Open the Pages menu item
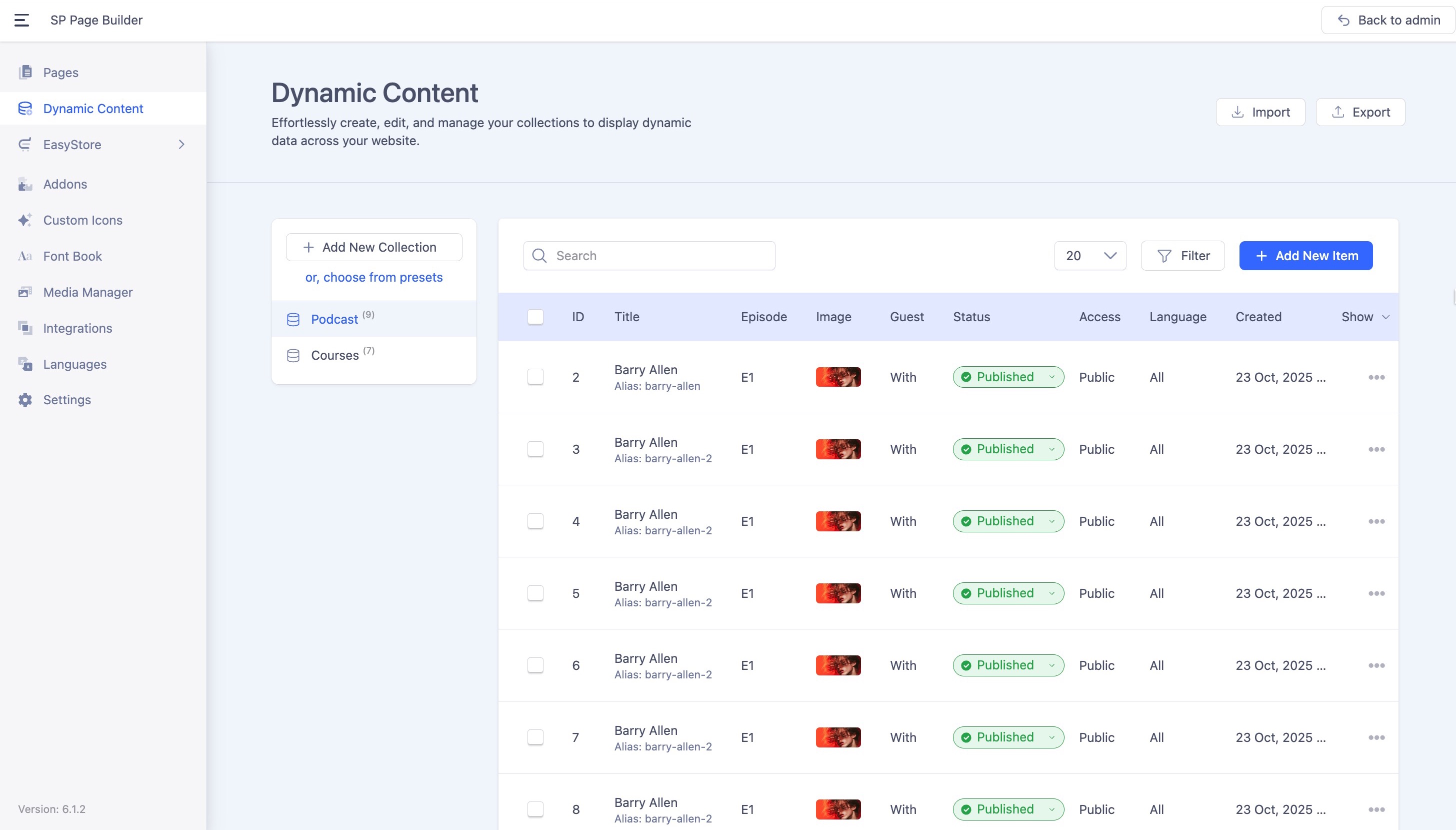 click(x=60, y=73)
